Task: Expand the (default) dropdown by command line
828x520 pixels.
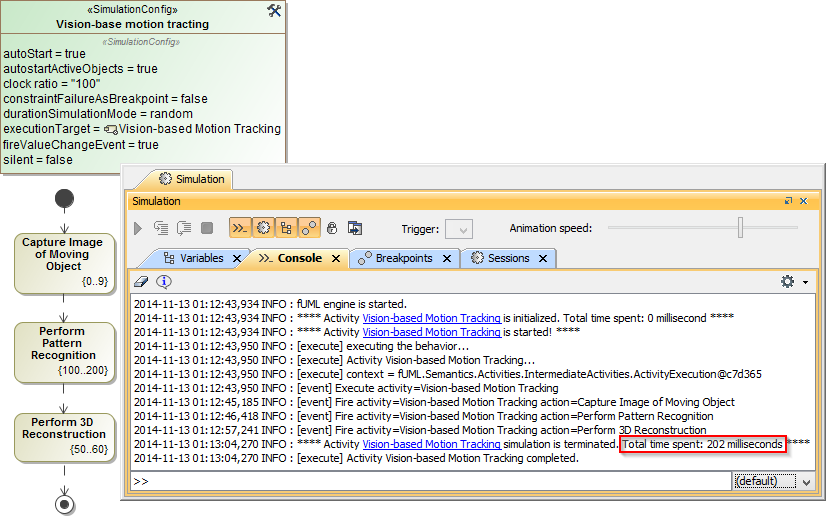Action: 807,482
